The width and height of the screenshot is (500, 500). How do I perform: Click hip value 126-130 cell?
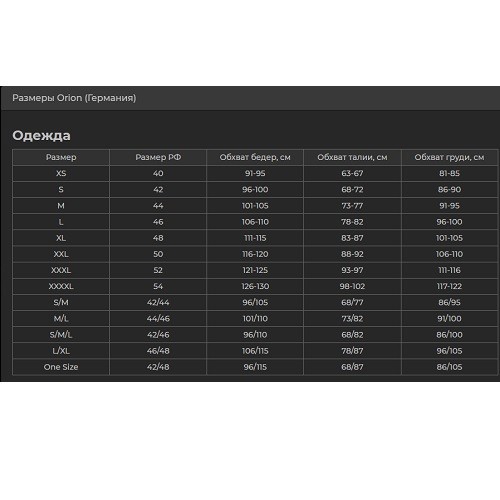point(255,286)
